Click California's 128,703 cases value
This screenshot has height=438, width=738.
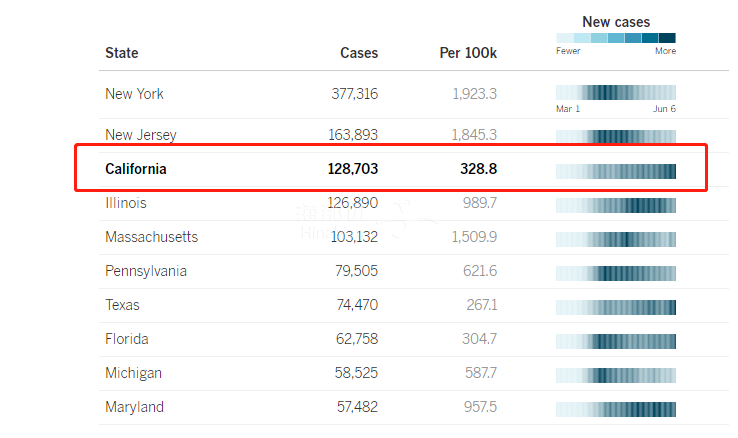point(353,170)
